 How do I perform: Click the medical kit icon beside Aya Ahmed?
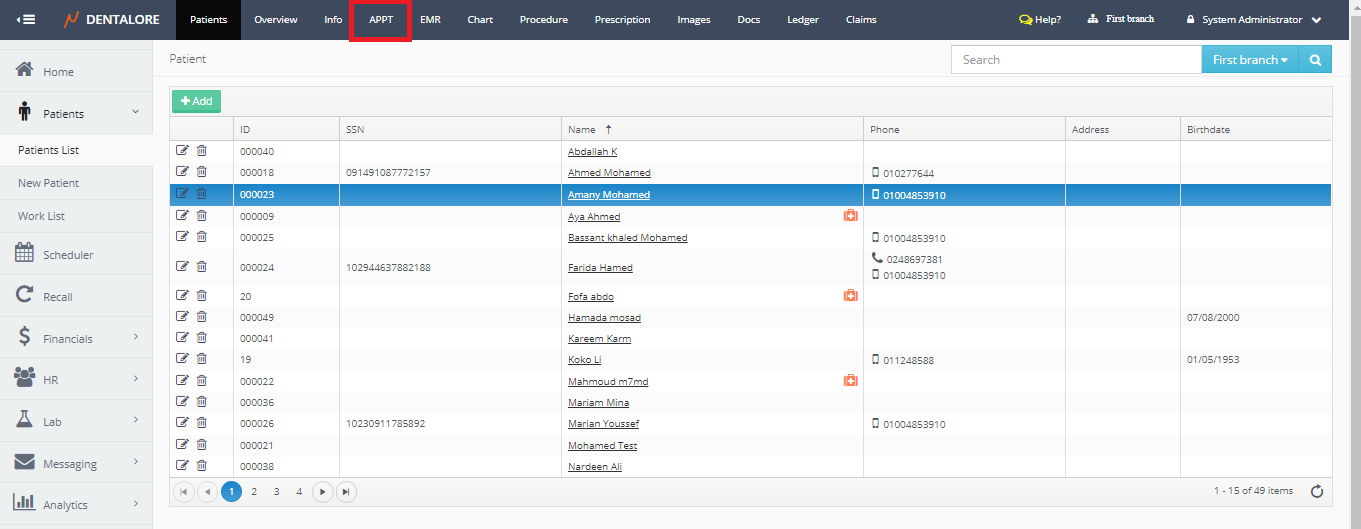coord(851,216)
